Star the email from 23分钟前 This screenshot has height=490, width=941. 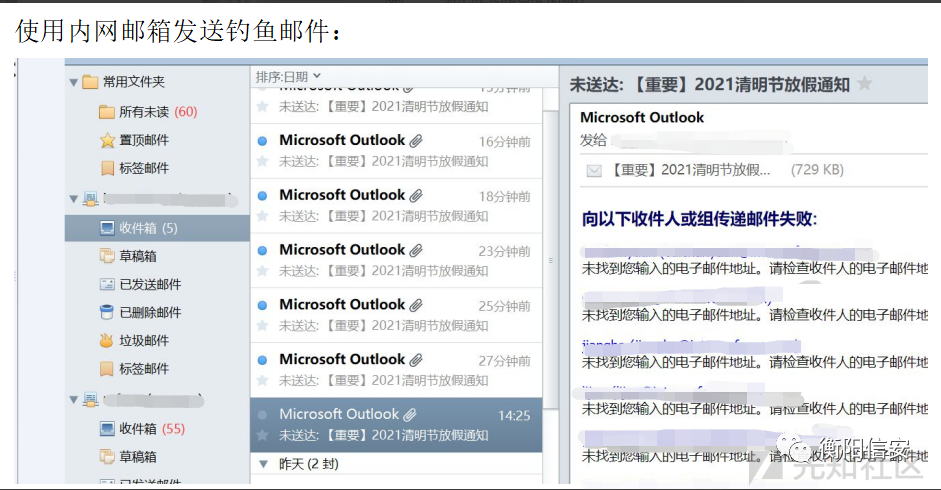[x=262, y=270]
